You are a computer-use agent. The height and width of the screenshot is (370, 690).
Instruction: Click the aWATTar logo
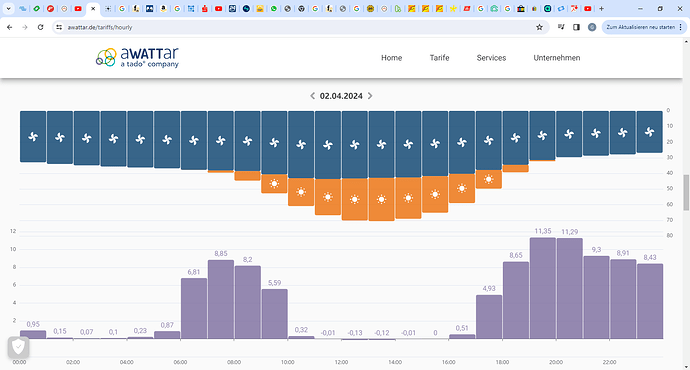137,58
